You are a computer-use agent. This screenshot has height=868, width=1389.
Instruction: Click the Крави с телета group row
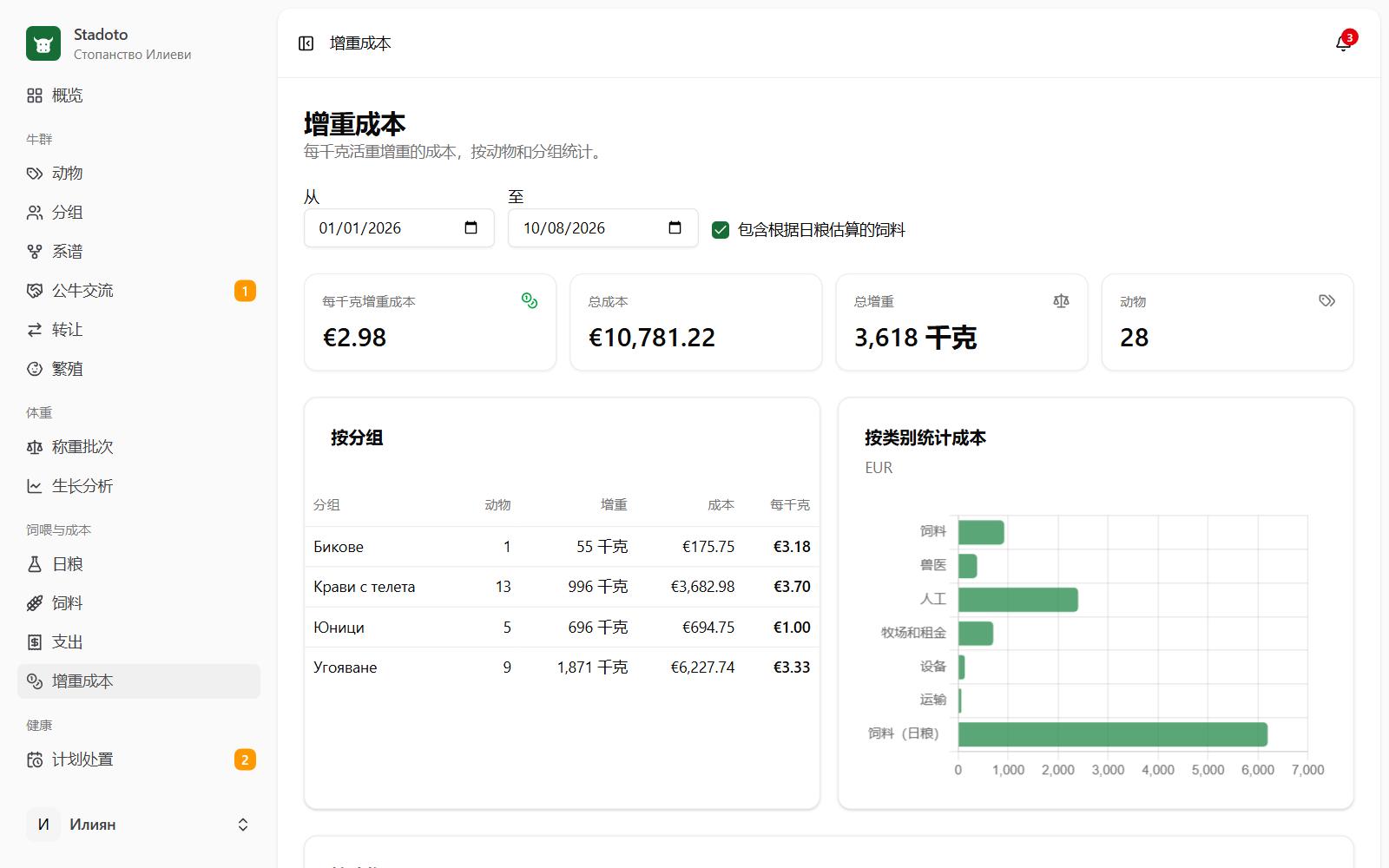coord(562,587)
